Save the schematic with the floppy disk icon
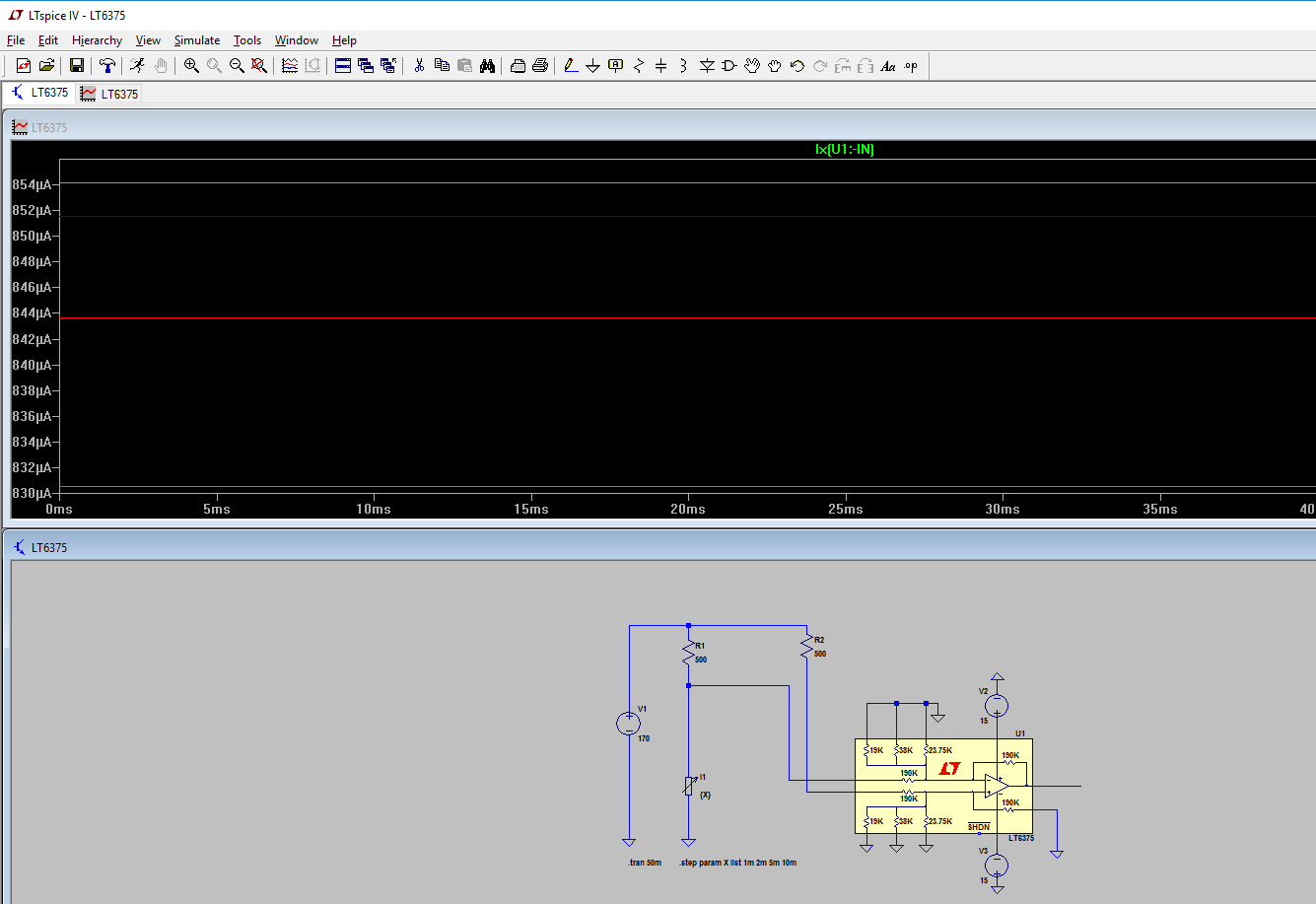1316x904 pixels. [77, 66]
